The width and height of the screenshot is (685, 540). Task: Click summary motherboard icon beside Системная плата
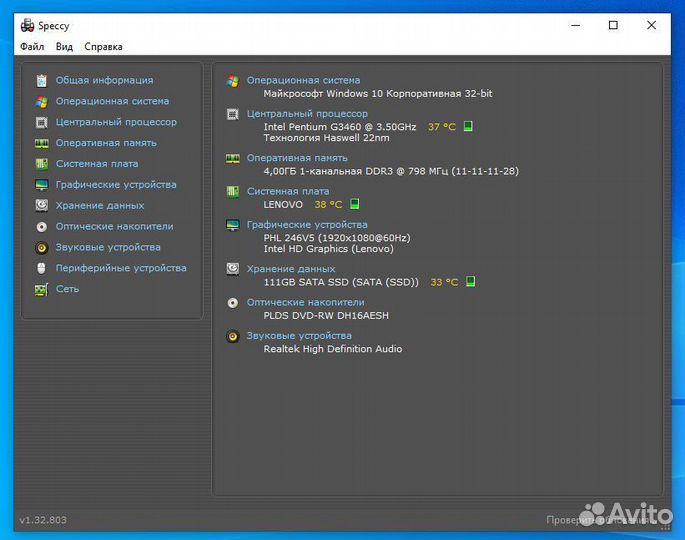233,191
